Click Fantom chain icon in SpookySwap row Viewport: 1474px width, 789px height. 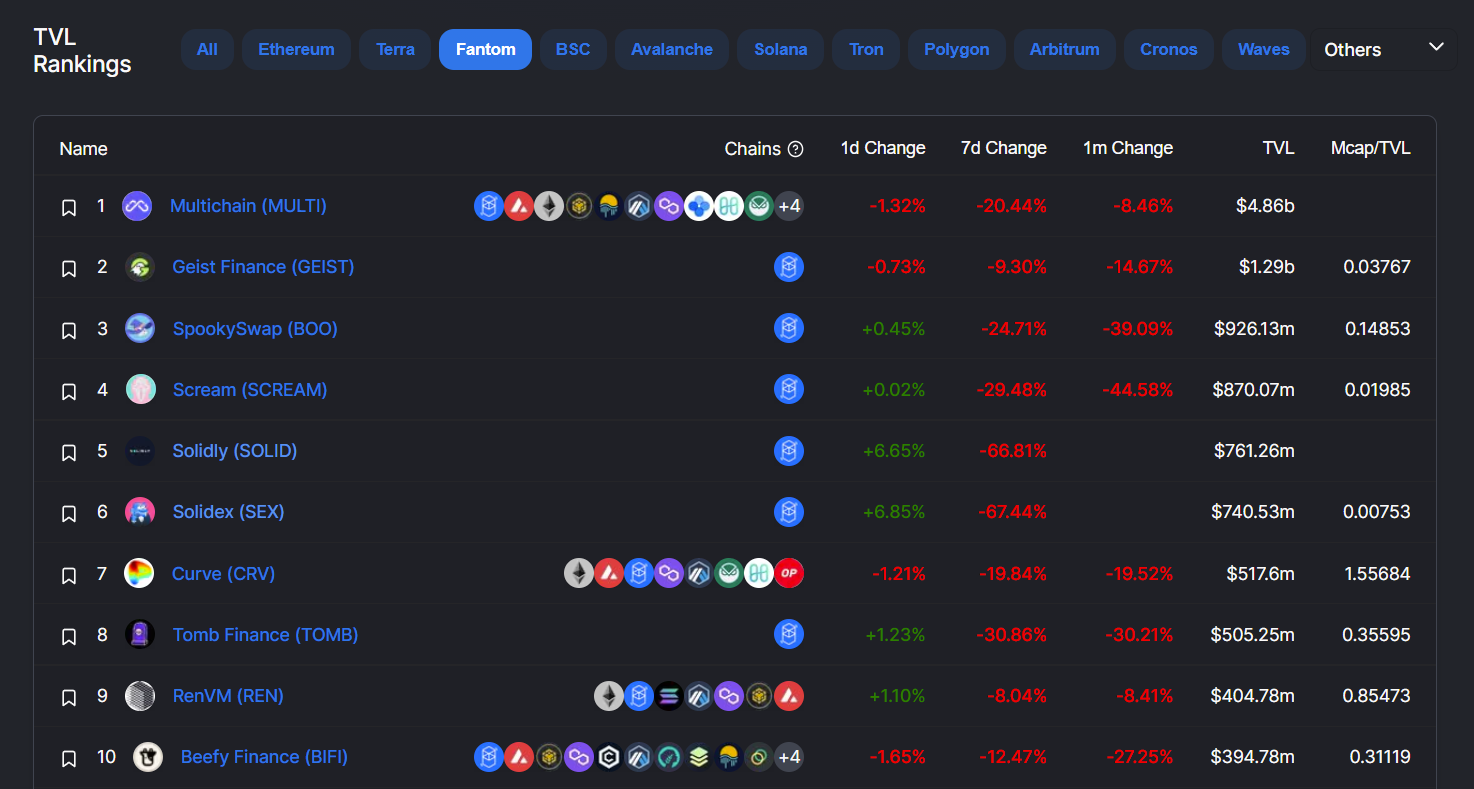tap(789, 328)
